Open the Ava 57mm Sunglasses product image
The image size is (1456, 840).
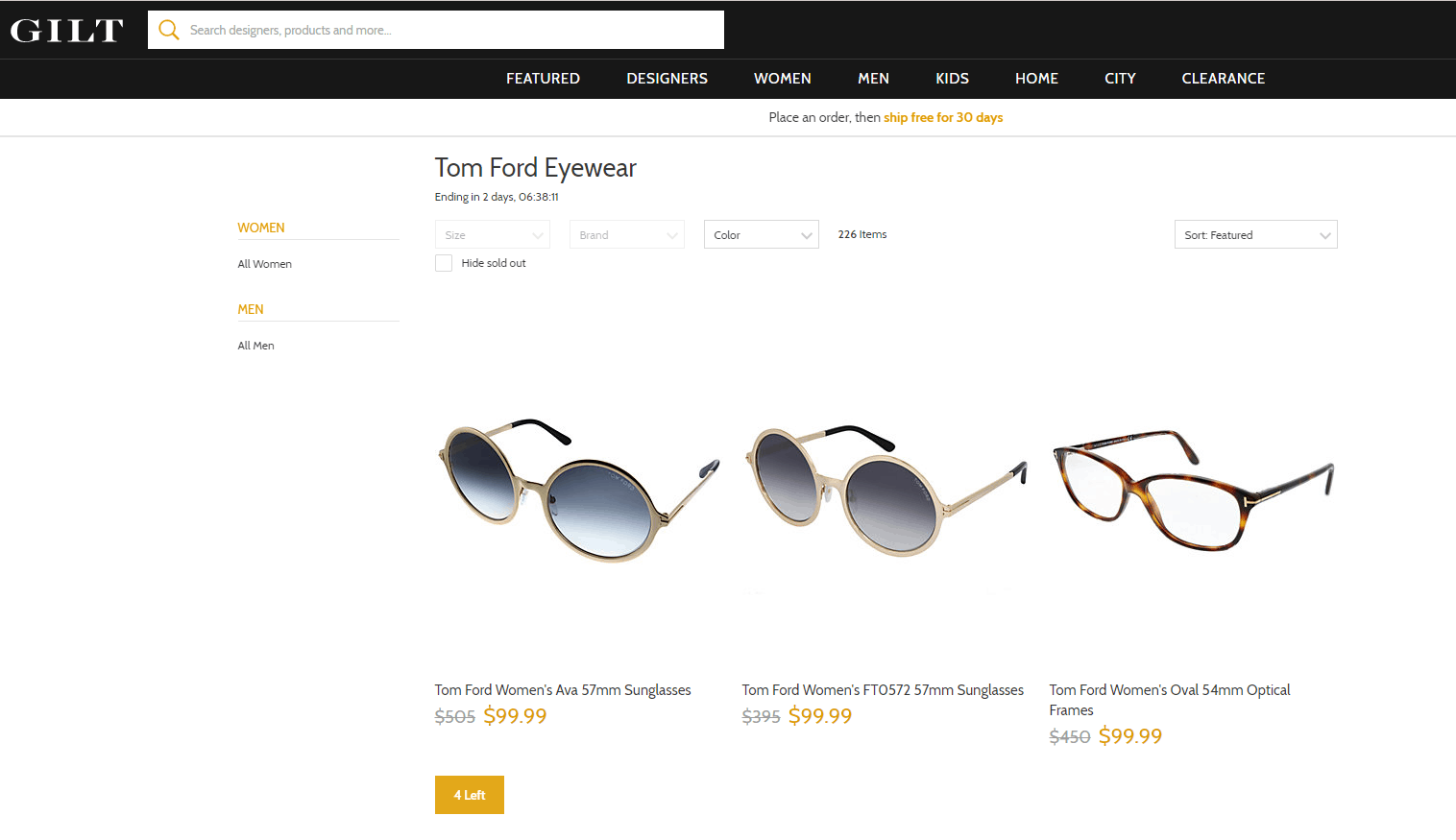click(x=578, y=490)
